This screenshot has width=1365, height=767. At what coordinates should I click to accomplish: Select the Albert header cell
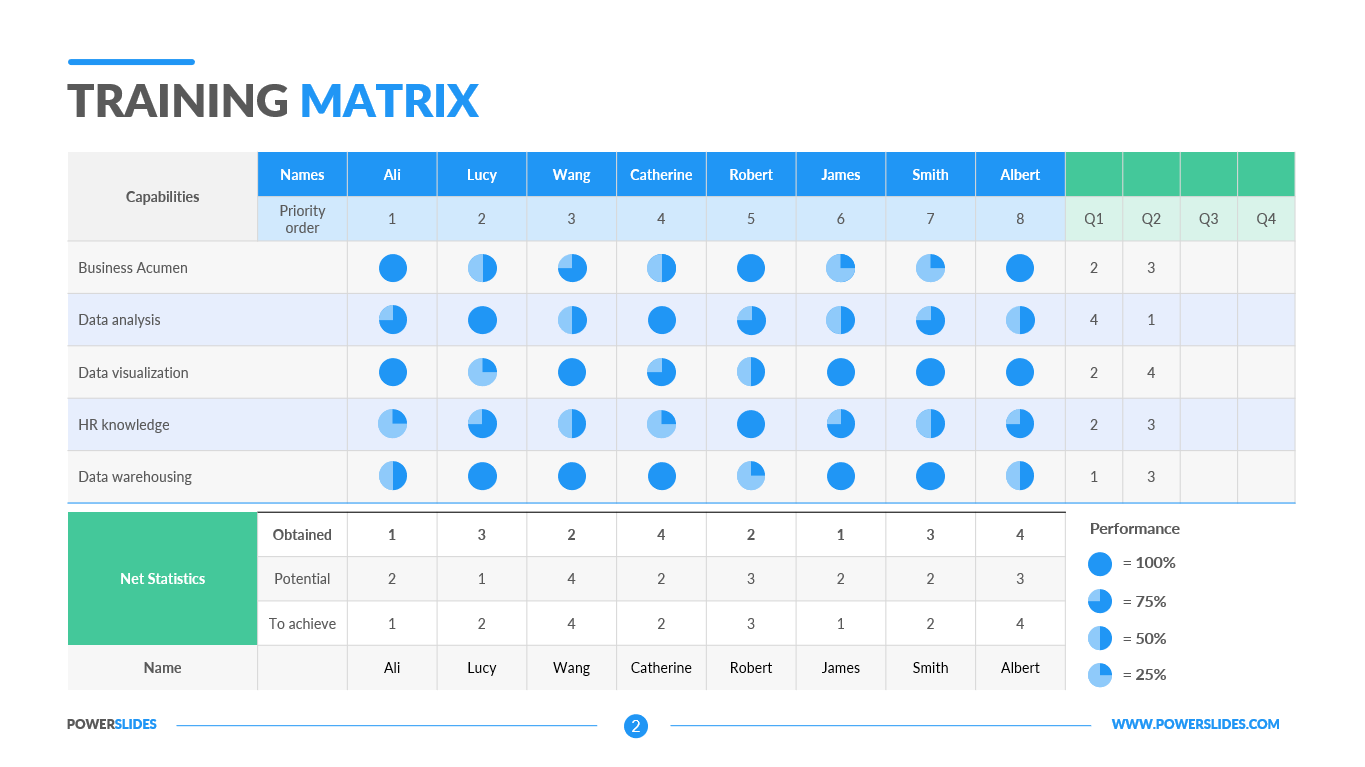click(1020, 174)
